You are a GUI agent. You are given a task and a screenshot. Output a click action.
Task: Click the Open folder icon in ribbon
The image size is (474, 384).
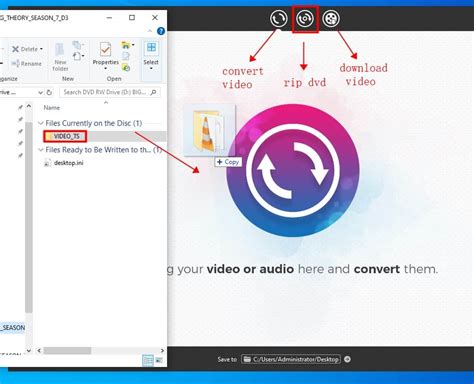125,45
